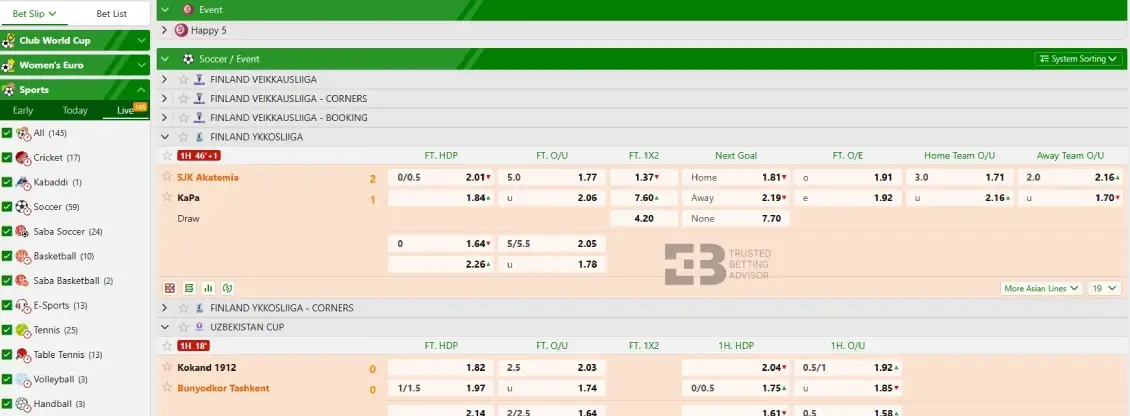Click the Happy 5 event icon

tap(181, 30)
